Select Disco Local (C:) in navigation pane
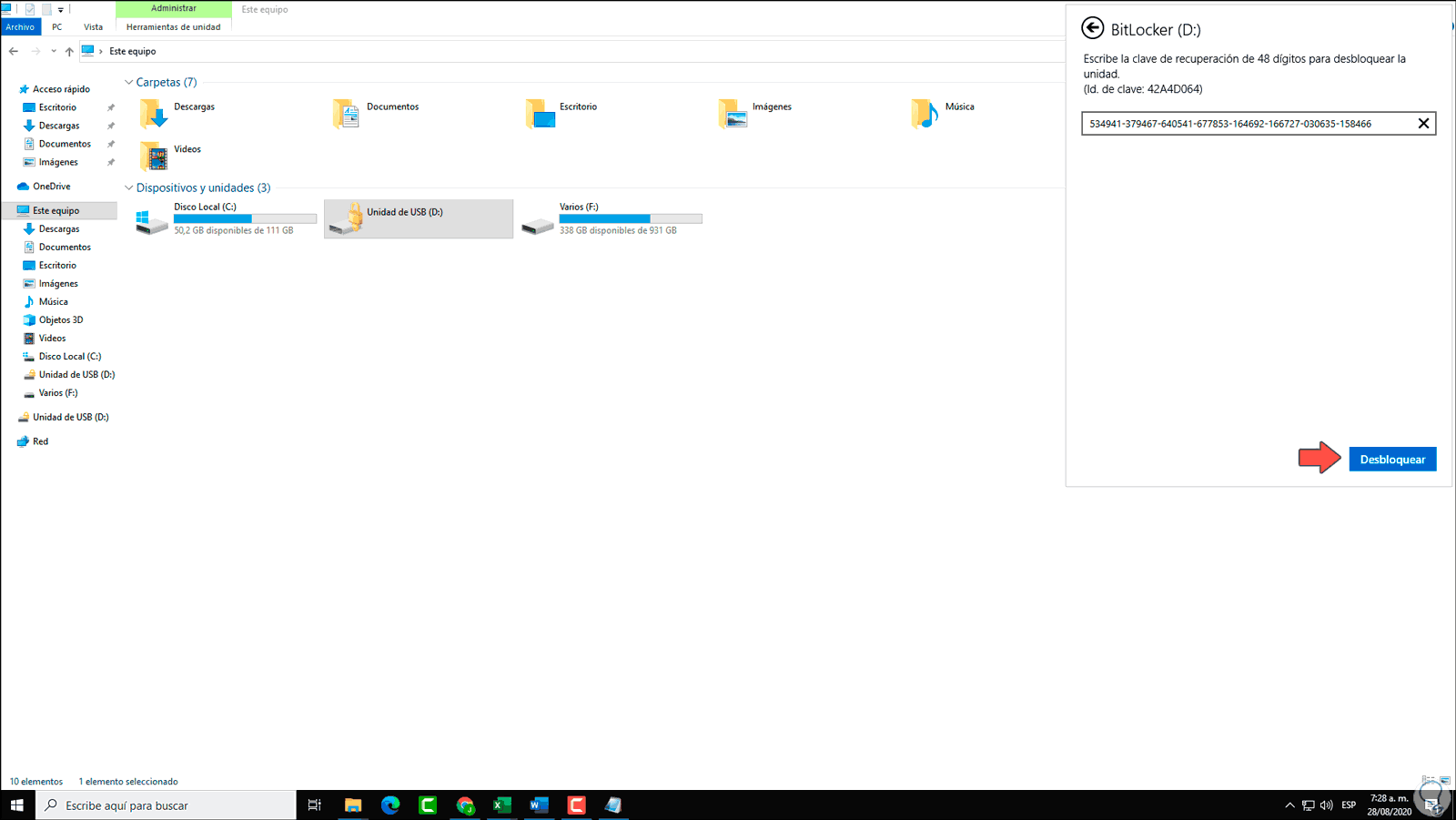1456x820 pixels. point(69,357)
